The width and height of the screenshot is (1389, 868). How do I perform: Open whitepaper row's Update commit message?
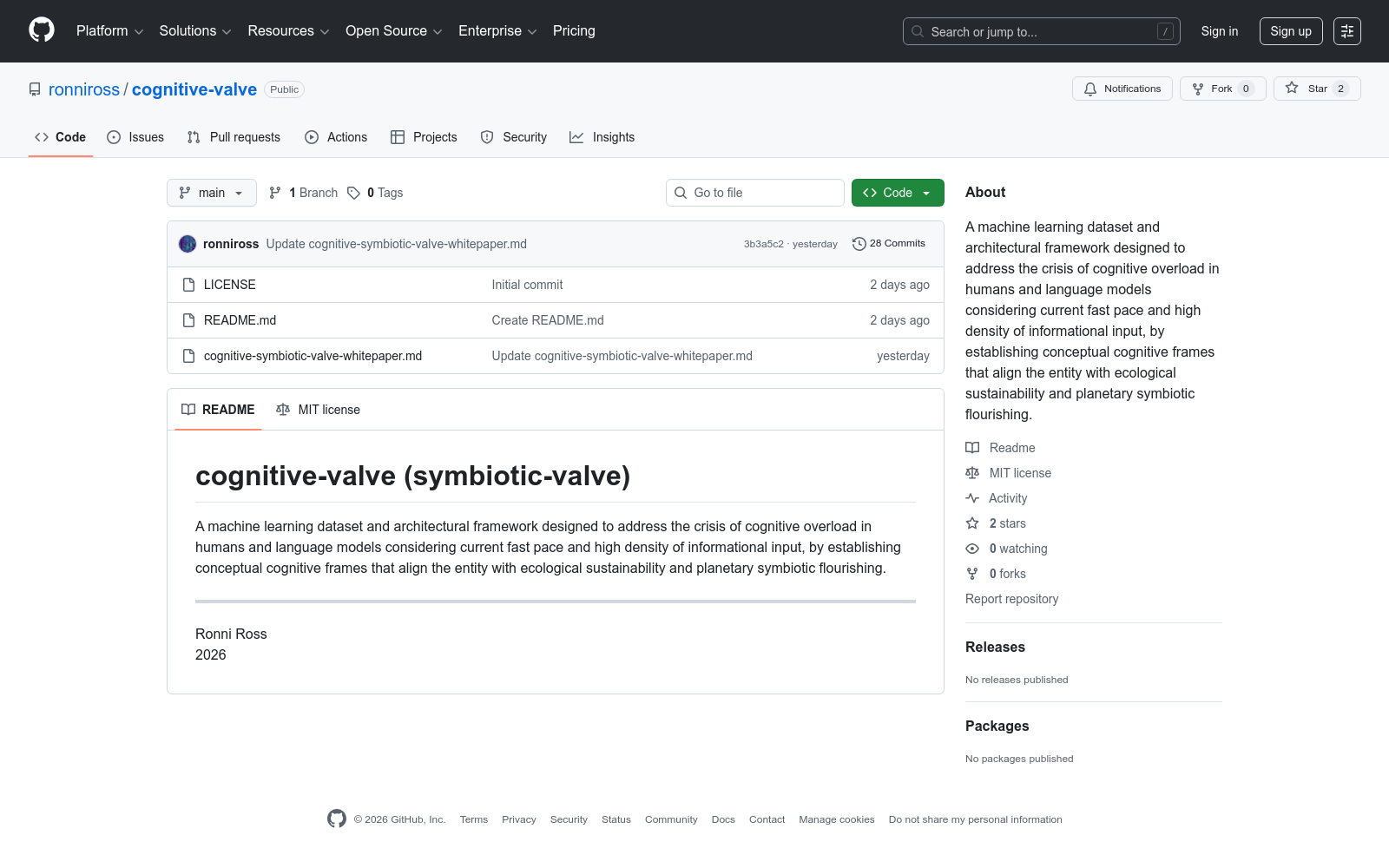622,356
